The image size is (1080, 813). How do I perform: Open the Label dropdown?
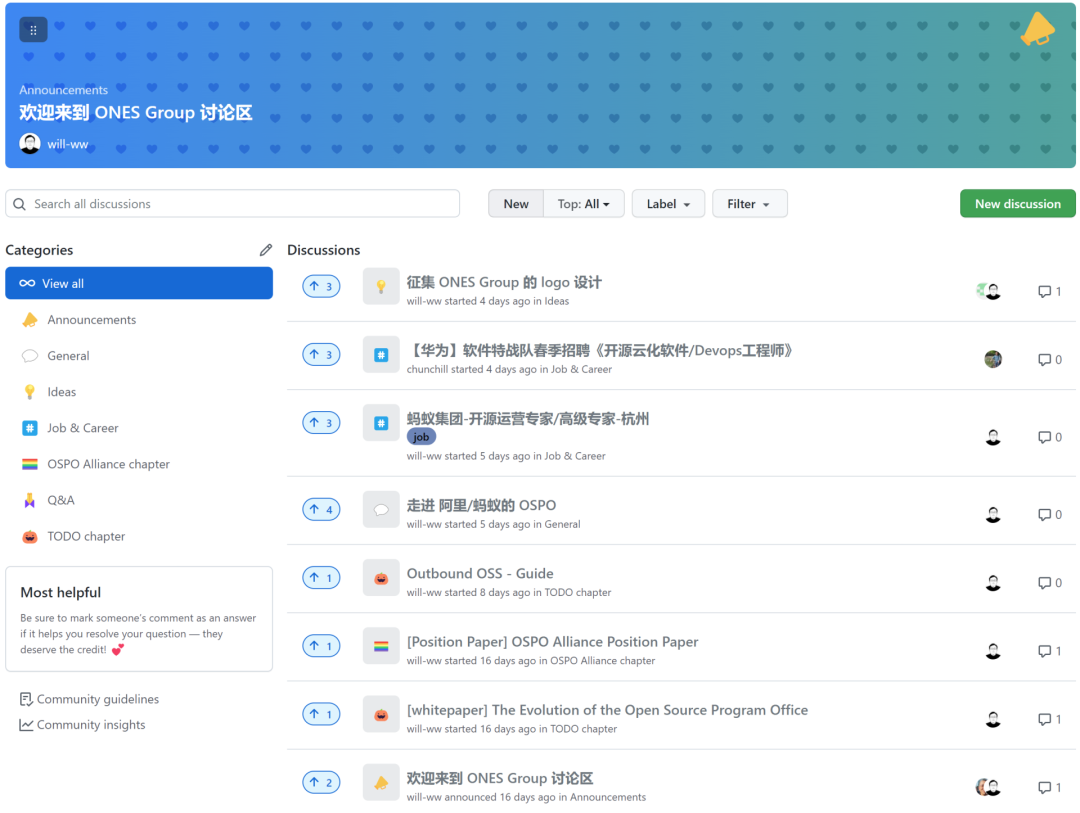pyautogui.click(x=668, y=204)
